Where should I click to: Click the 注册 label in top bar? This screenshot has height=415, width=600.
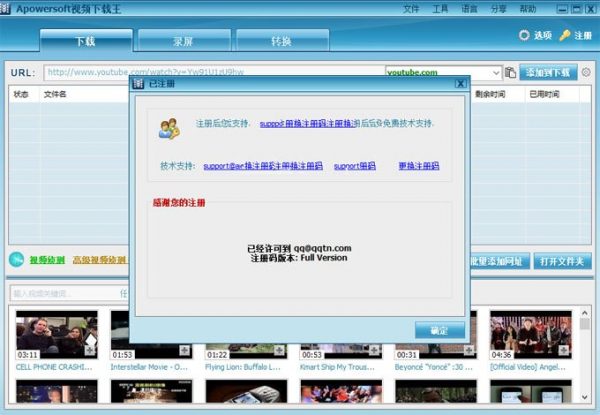(x=583, y=36)
